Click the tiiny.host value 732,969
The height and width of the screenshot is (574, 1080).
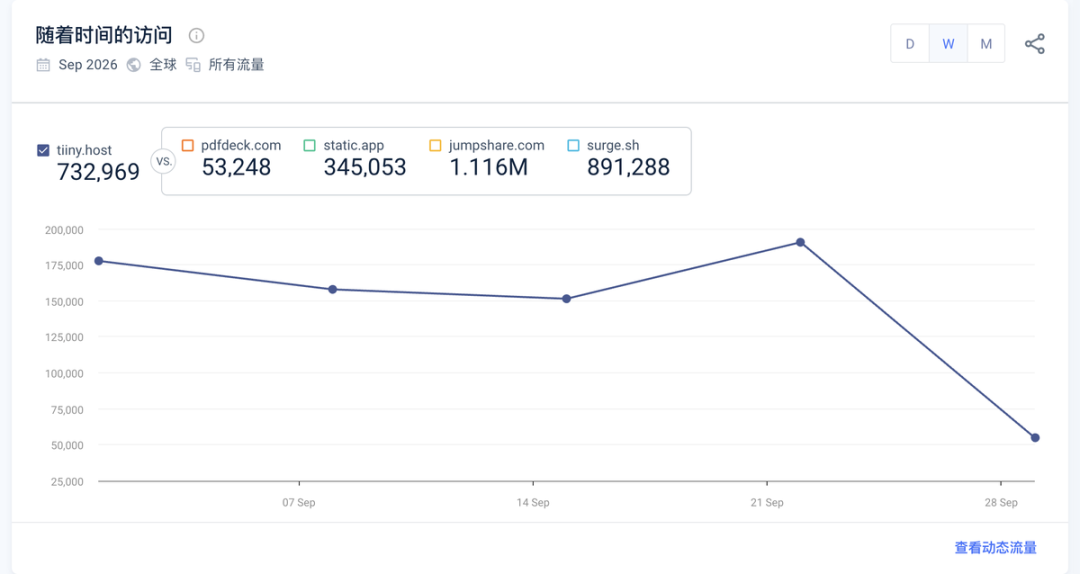point(98,172)
